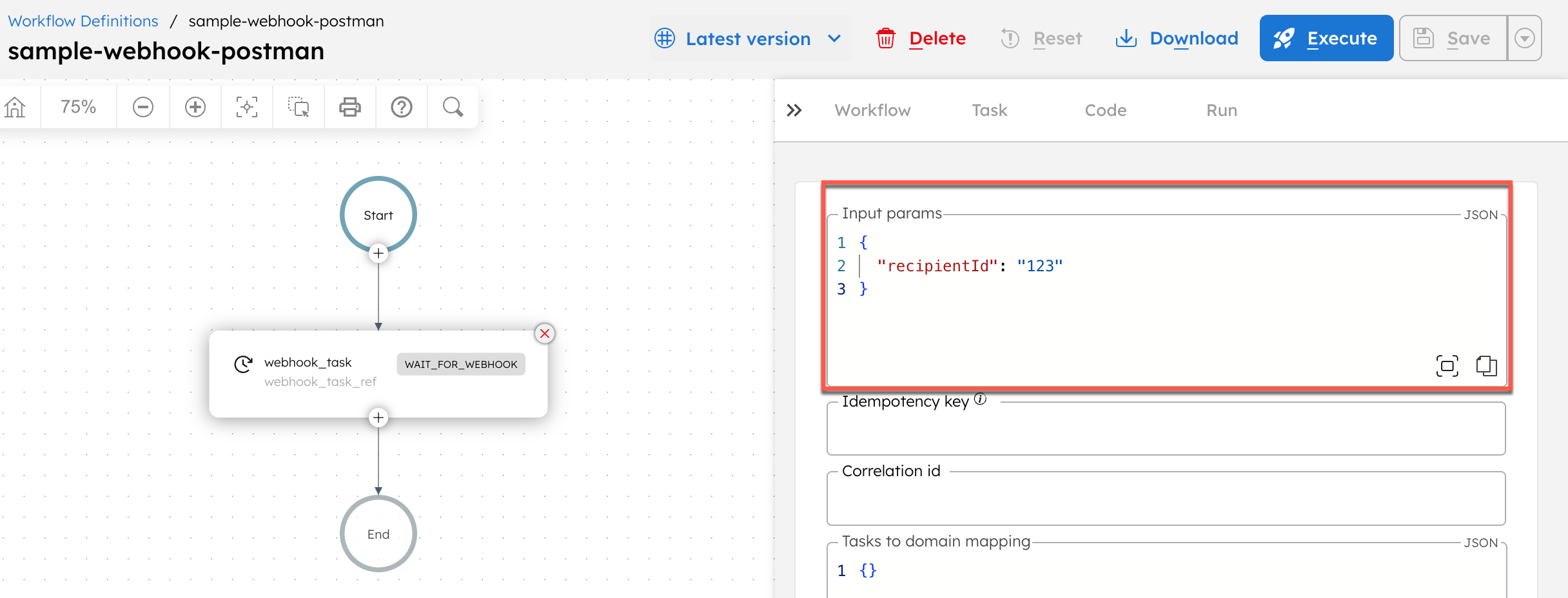Image resolution: width=1568 pixels, height=598 pixels.
Task: Click the "recipientId" key in JSON
Action: (x=937, y=266)
